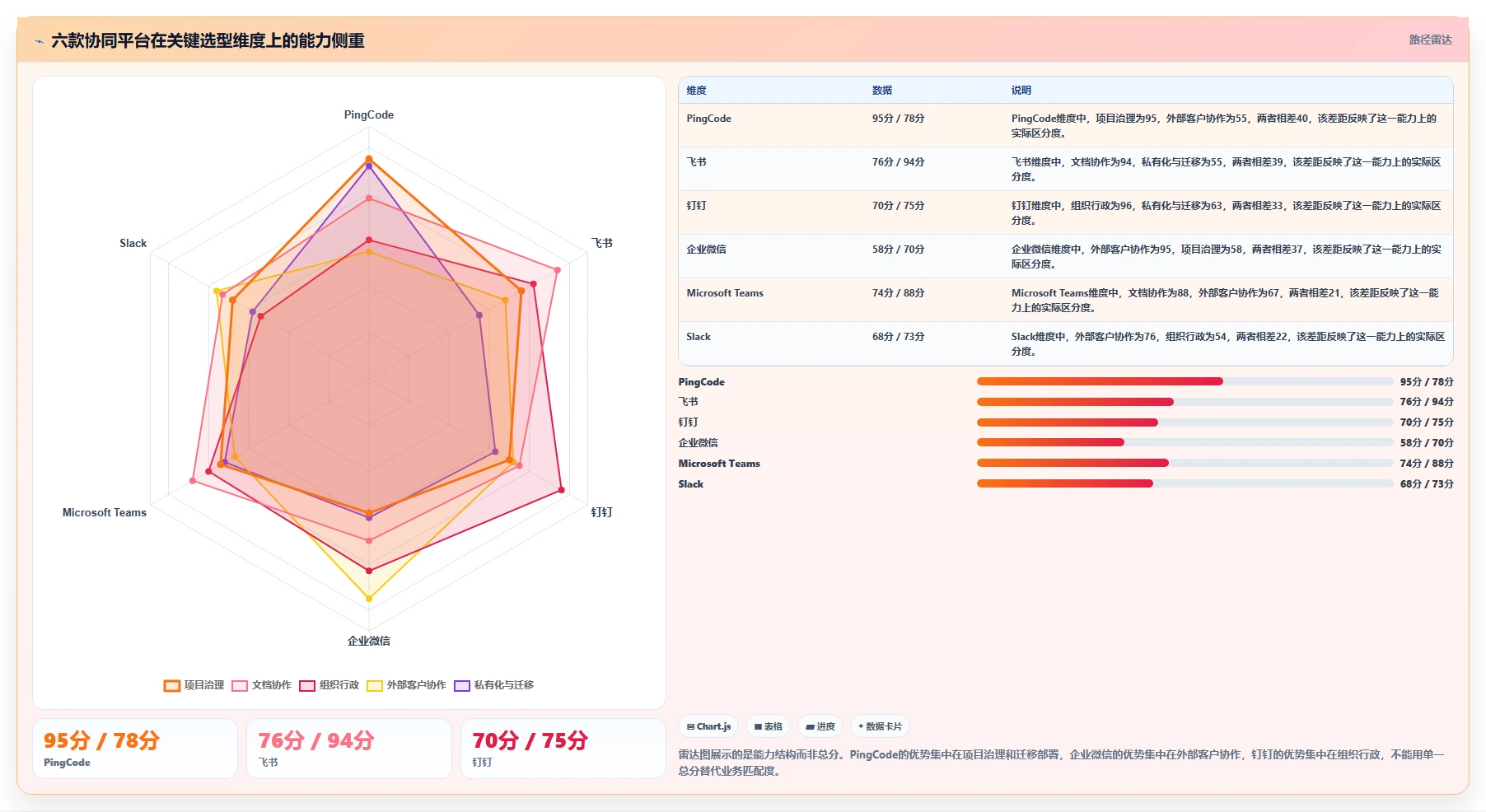Viewport: 1486px width, 812px height.
Task: Select the 企业微信 table row name
Action: point(707,250)
